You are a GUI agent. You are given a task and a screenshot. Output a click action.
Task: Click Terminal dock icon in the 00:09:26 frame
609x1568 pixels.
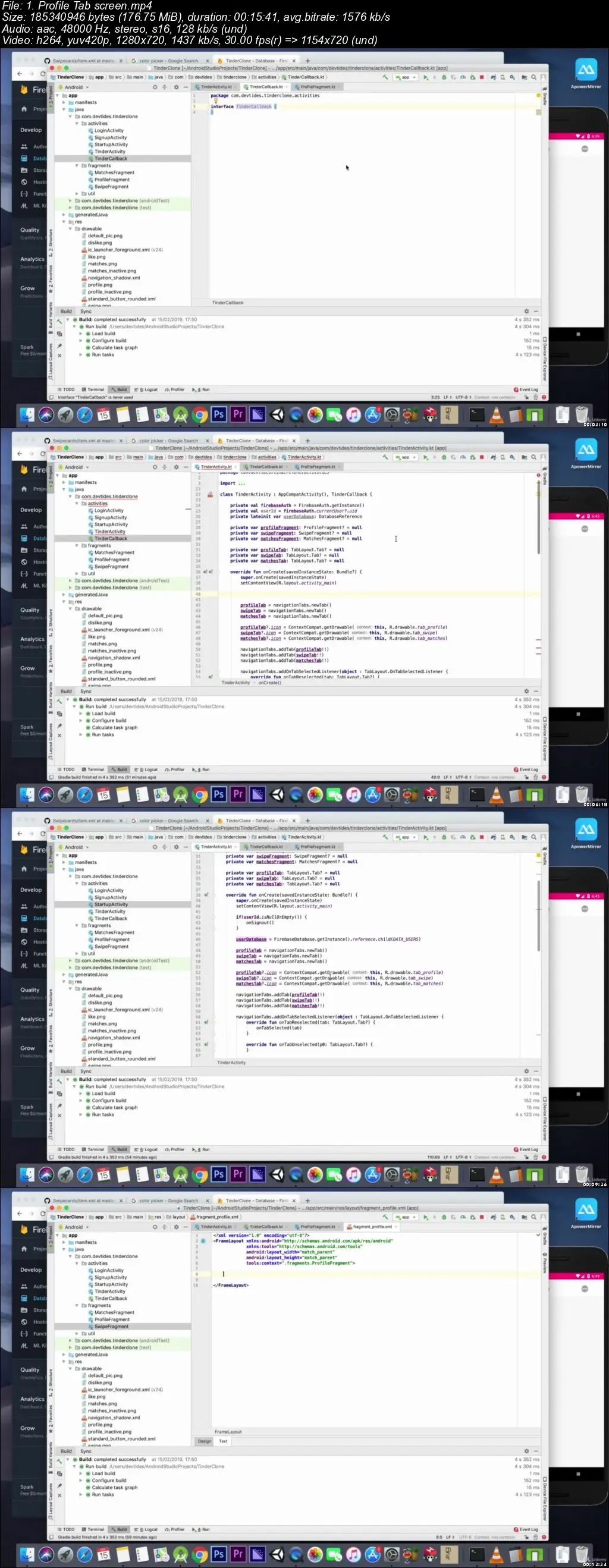[x=478, y=1175]
